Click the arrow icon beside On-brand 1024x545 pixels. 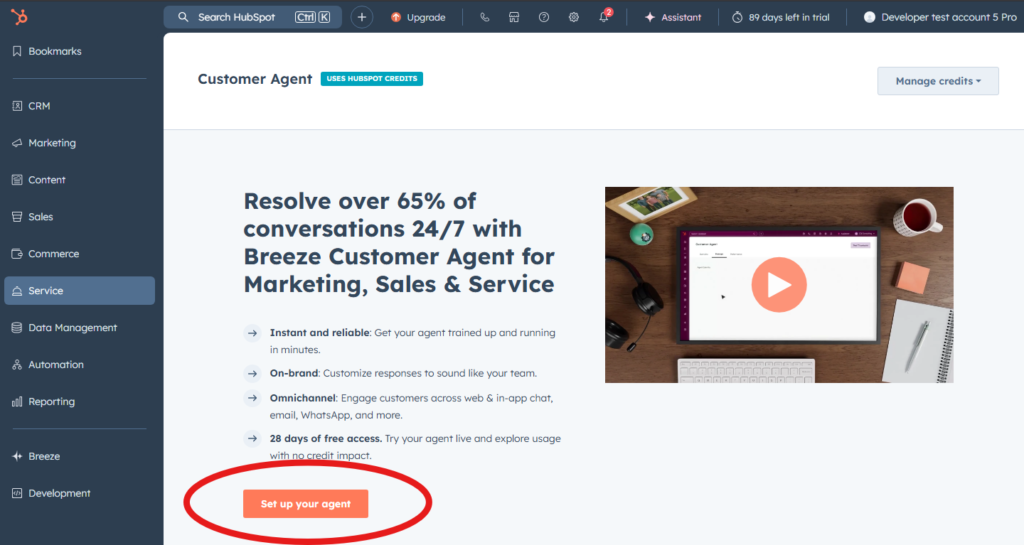[253, 373]
